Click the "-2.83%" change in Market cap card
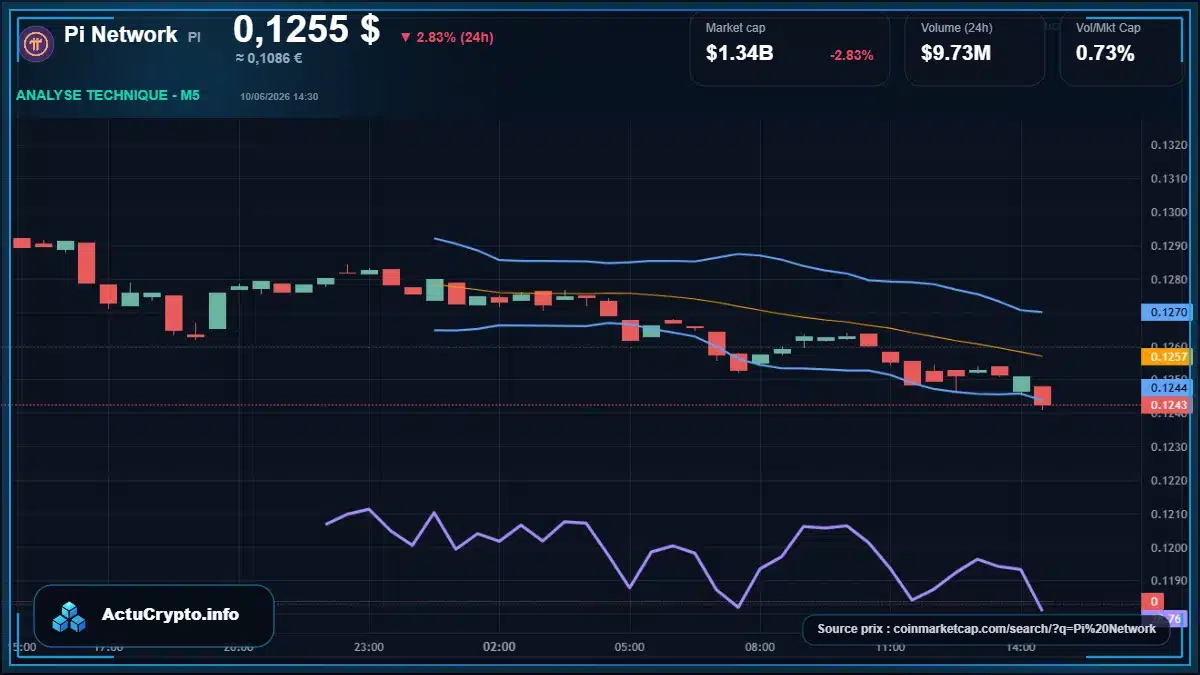Image resolution: width=1200 pixels, height=675 pixels. (852, 55)
